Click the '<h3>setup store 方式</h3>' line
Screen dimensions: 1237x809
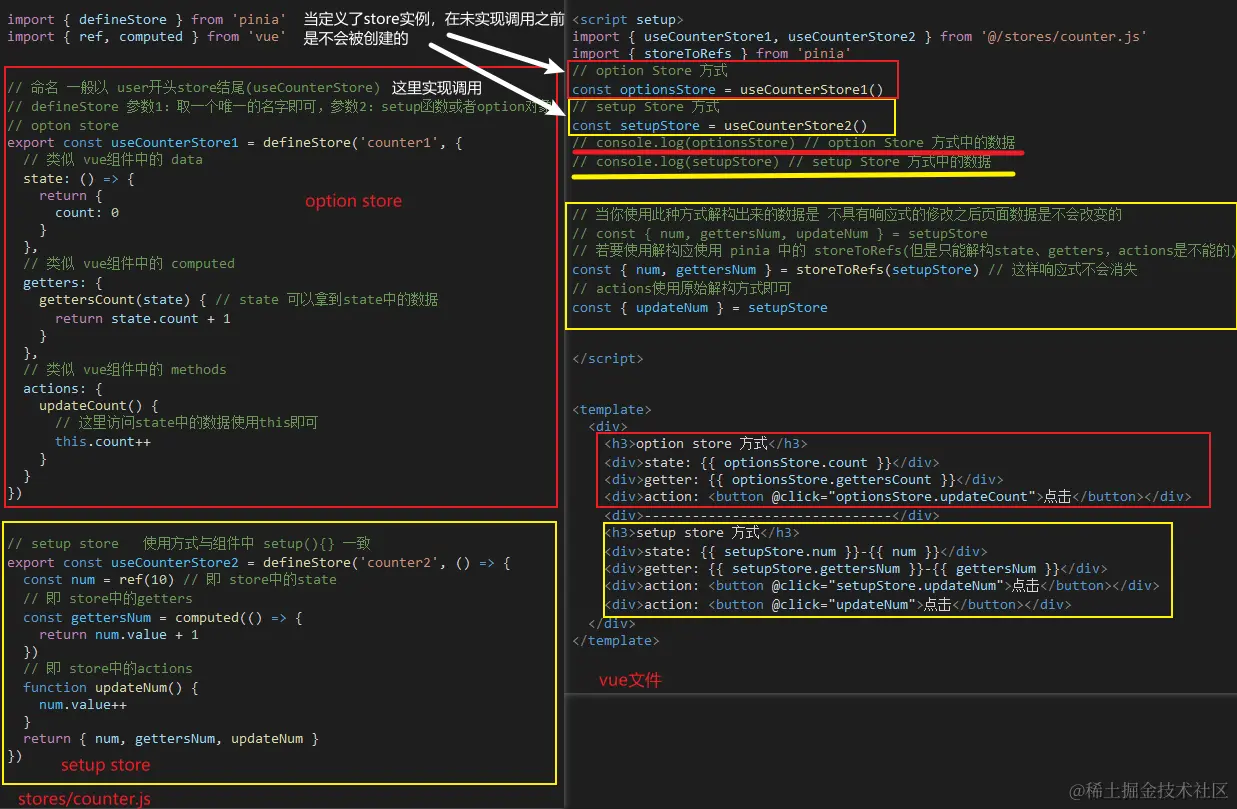click(x=701, y=533)
